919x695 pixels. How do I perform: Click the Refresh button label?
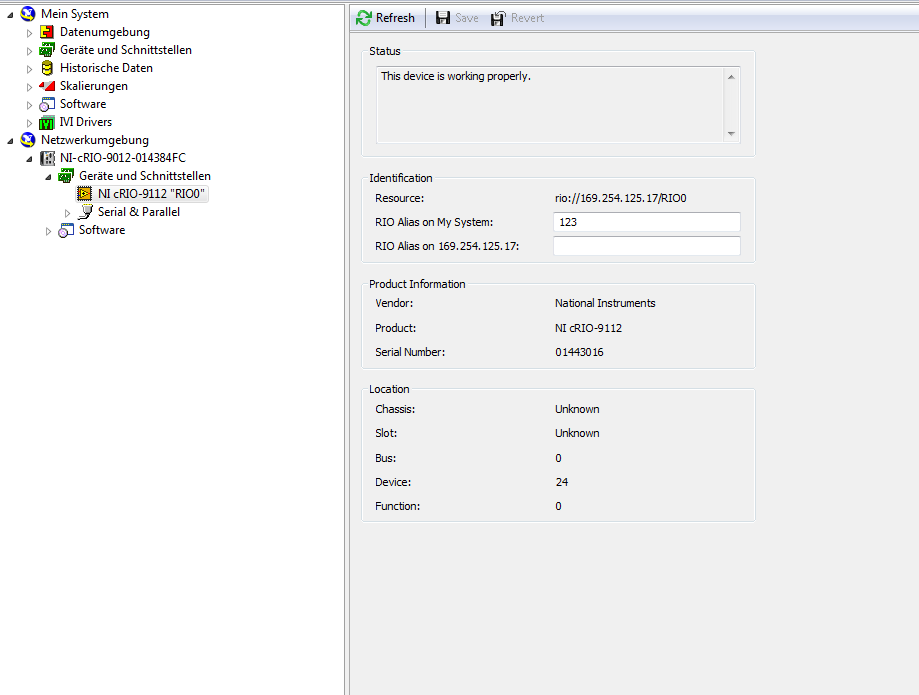[395, 18]
